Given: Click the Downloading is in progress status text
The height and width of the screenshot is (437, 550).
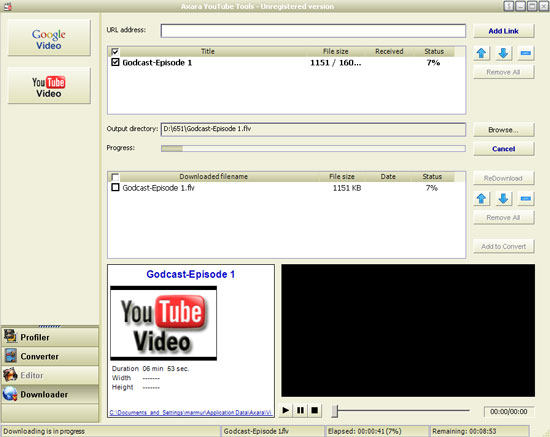Looking at the screenshot, I should 44,431.
